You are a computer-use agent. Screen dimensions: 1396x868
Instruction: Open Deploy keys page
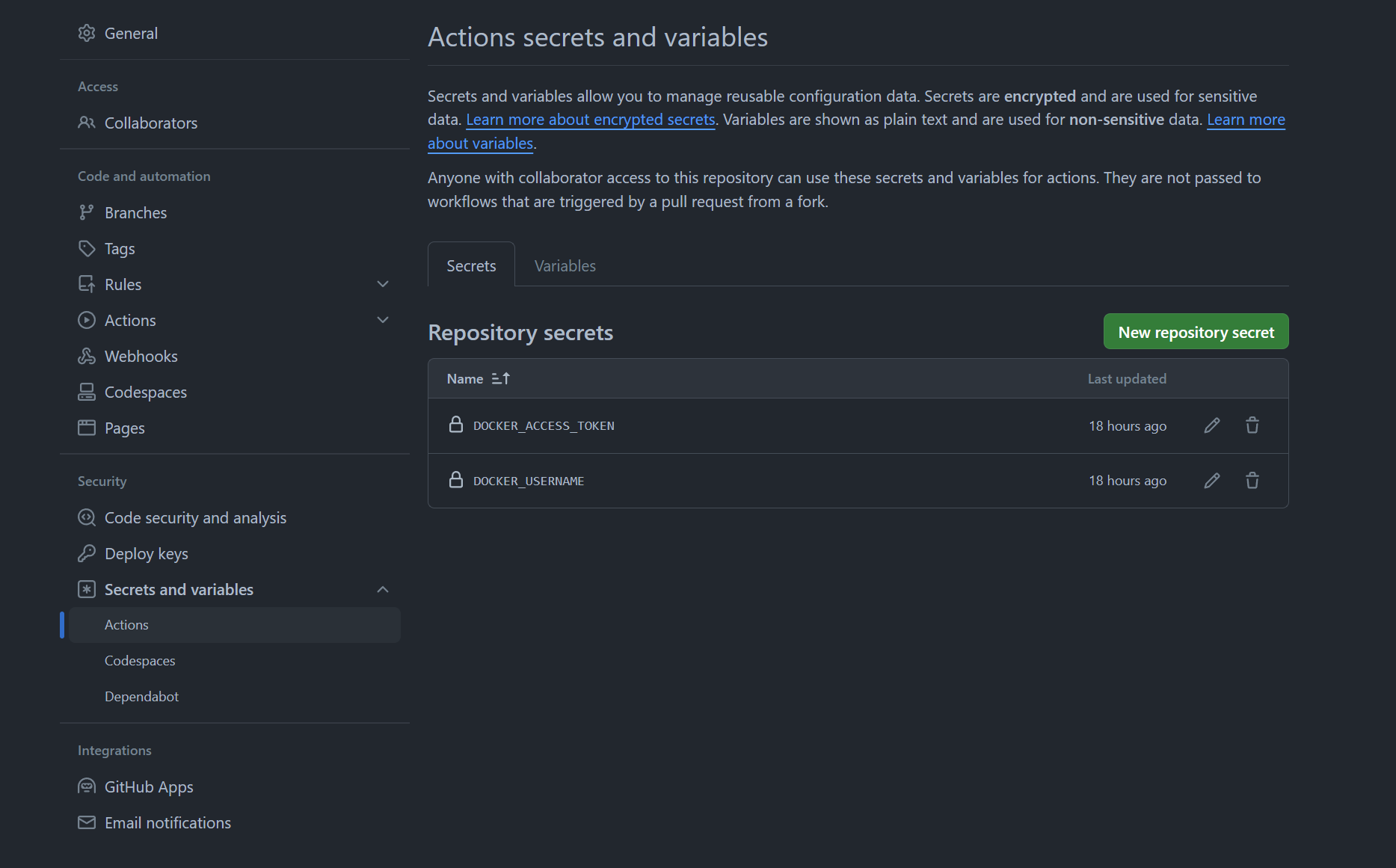(147, 553)
